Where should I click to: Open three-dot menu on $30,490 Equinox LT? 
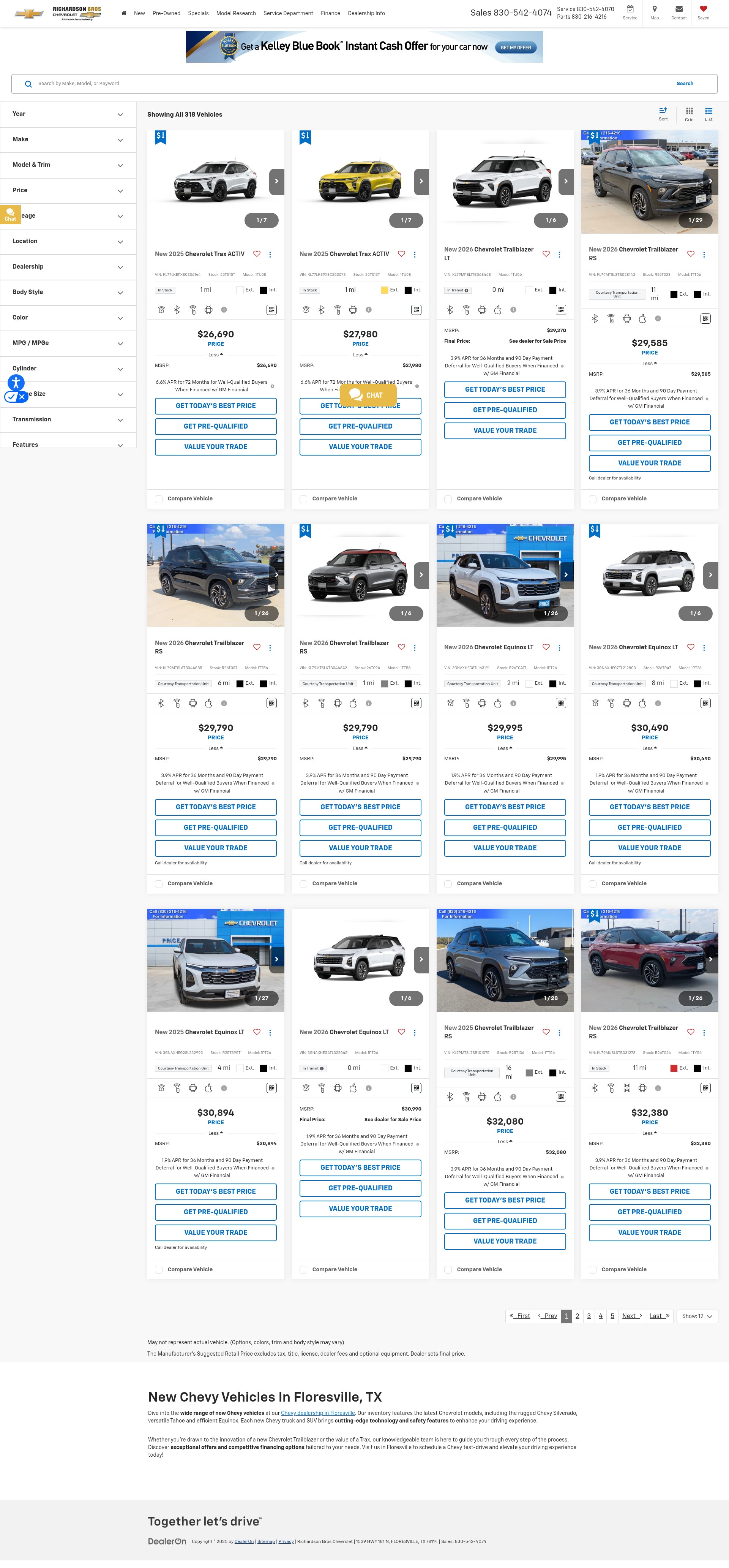(704, 648)
